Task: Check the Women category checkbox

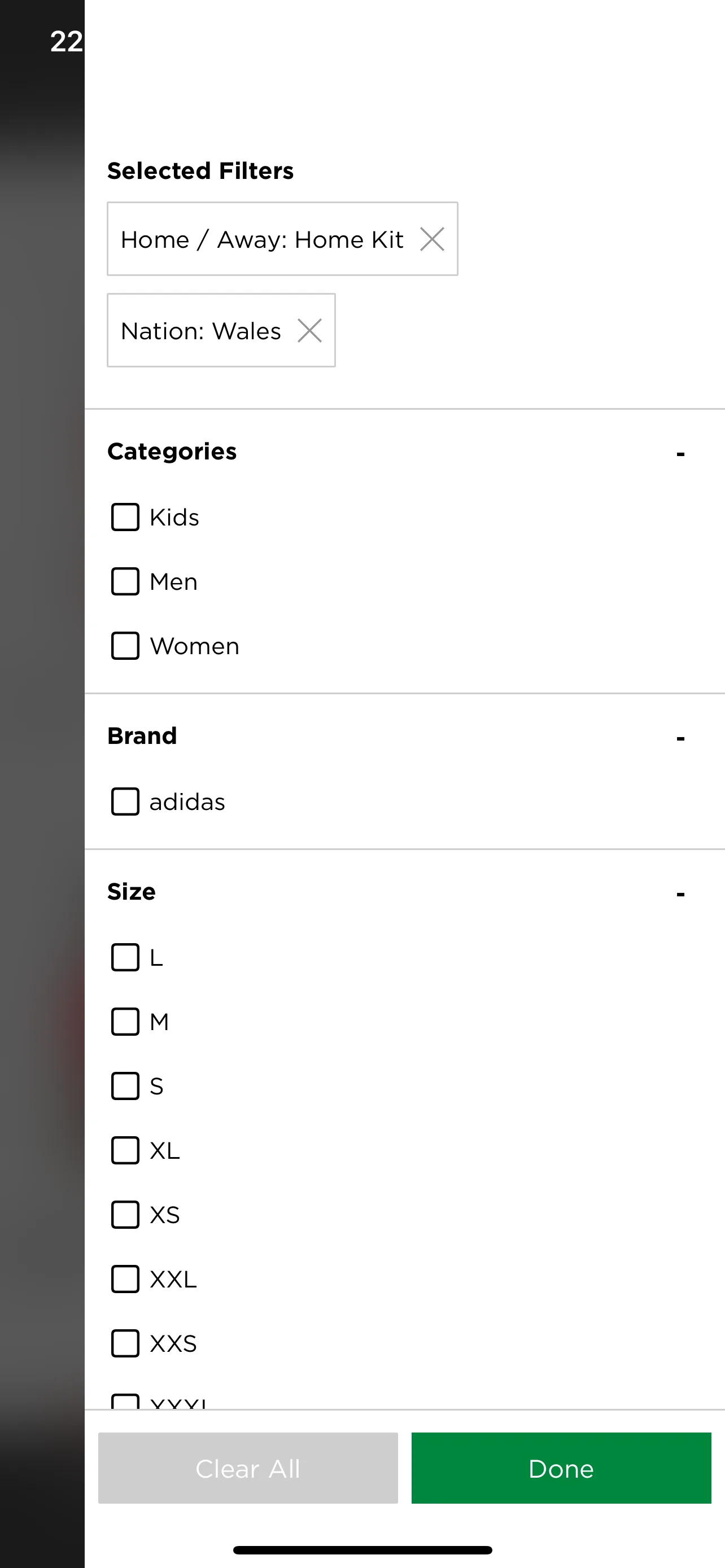Action: [x=125, y=646]
